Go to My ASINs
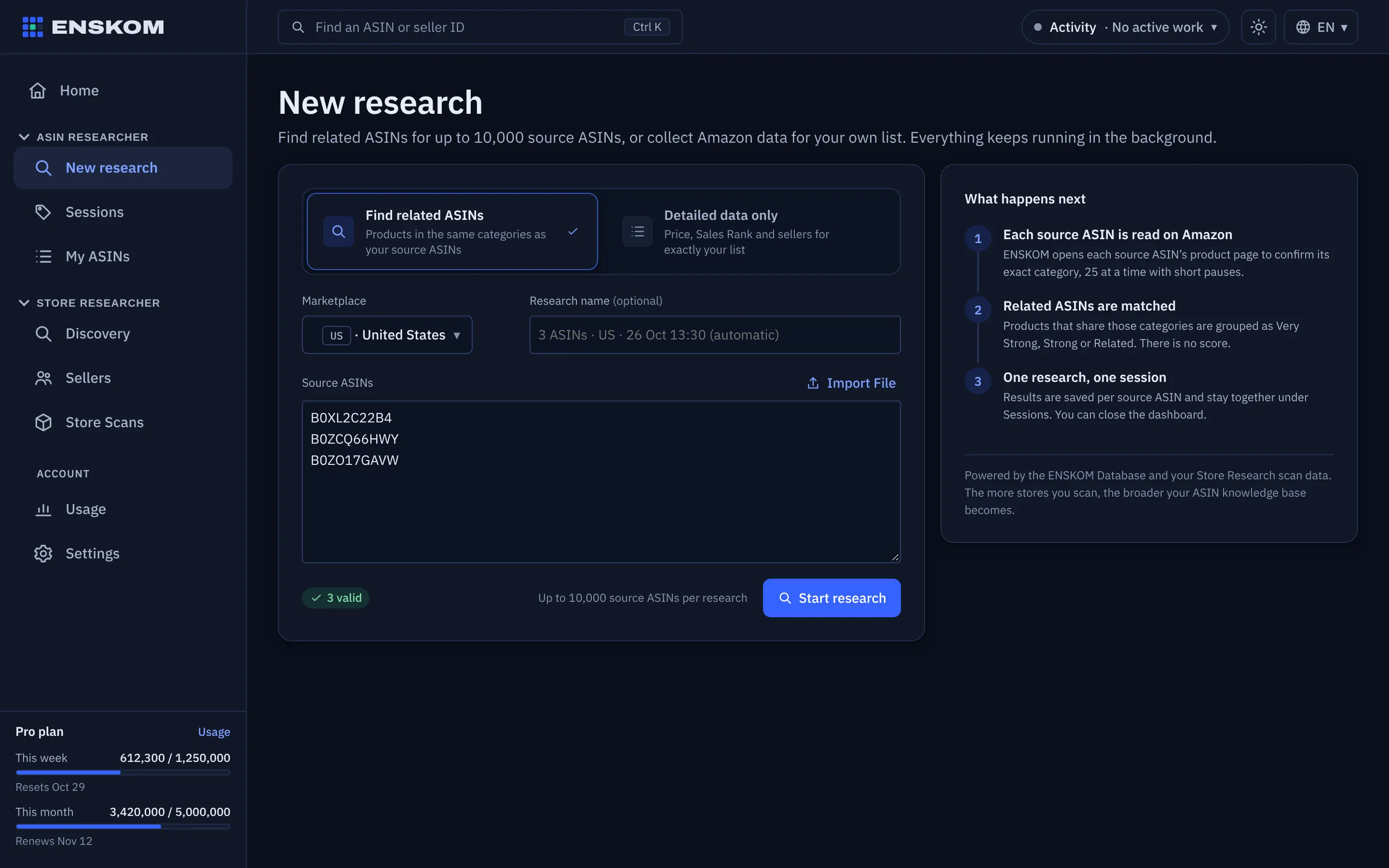 pos(123,256)
